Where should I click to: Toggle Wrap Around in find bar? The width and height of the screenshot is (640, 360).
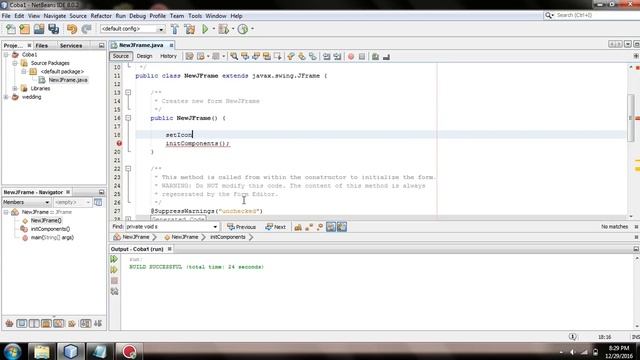pos(342,227)
